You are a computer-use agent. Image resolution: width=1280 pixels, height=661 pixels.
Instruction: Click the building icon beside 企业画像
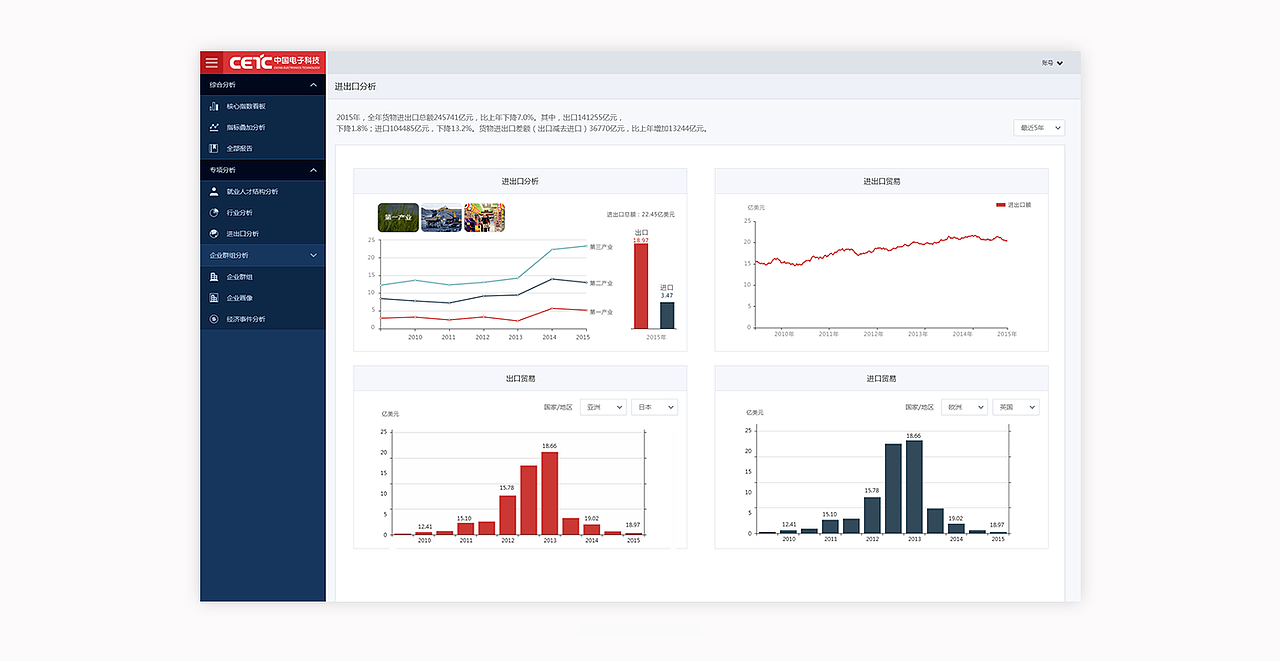click(214, 298)
